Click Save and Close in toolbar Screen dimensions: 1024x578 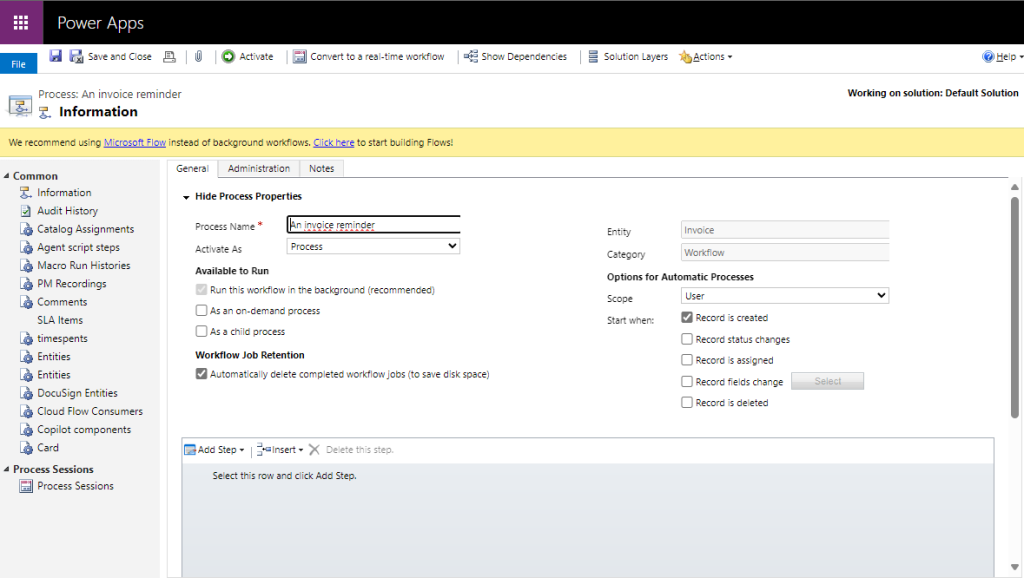point(111,57)
